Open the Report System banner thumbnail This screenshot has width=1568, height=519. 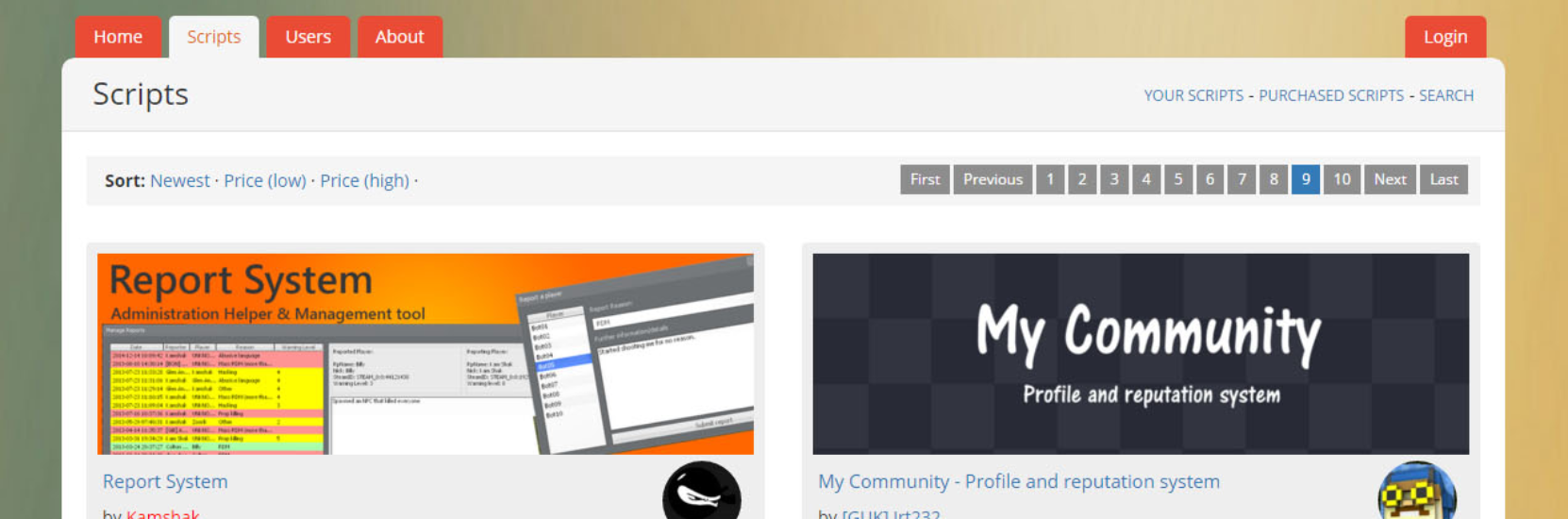(x=425, y=354)
